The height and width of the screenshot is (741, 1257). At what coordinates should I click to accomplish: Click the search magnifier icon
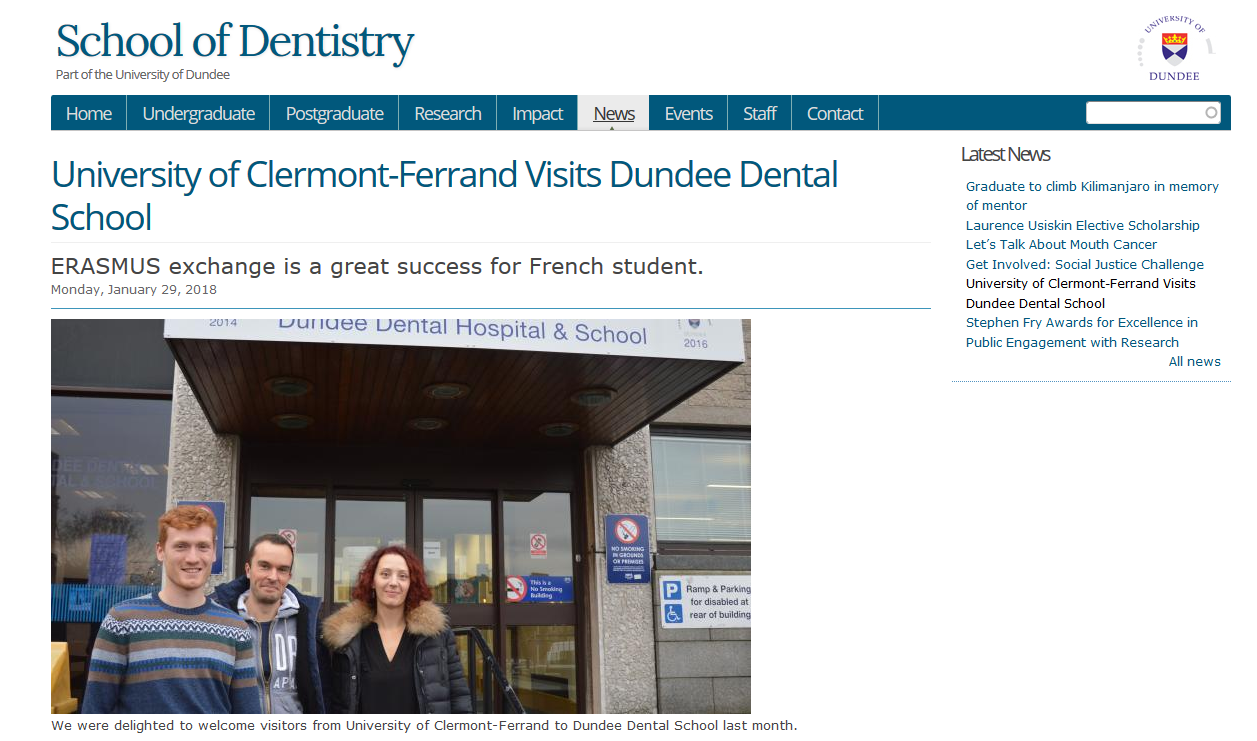(1211, 113)
